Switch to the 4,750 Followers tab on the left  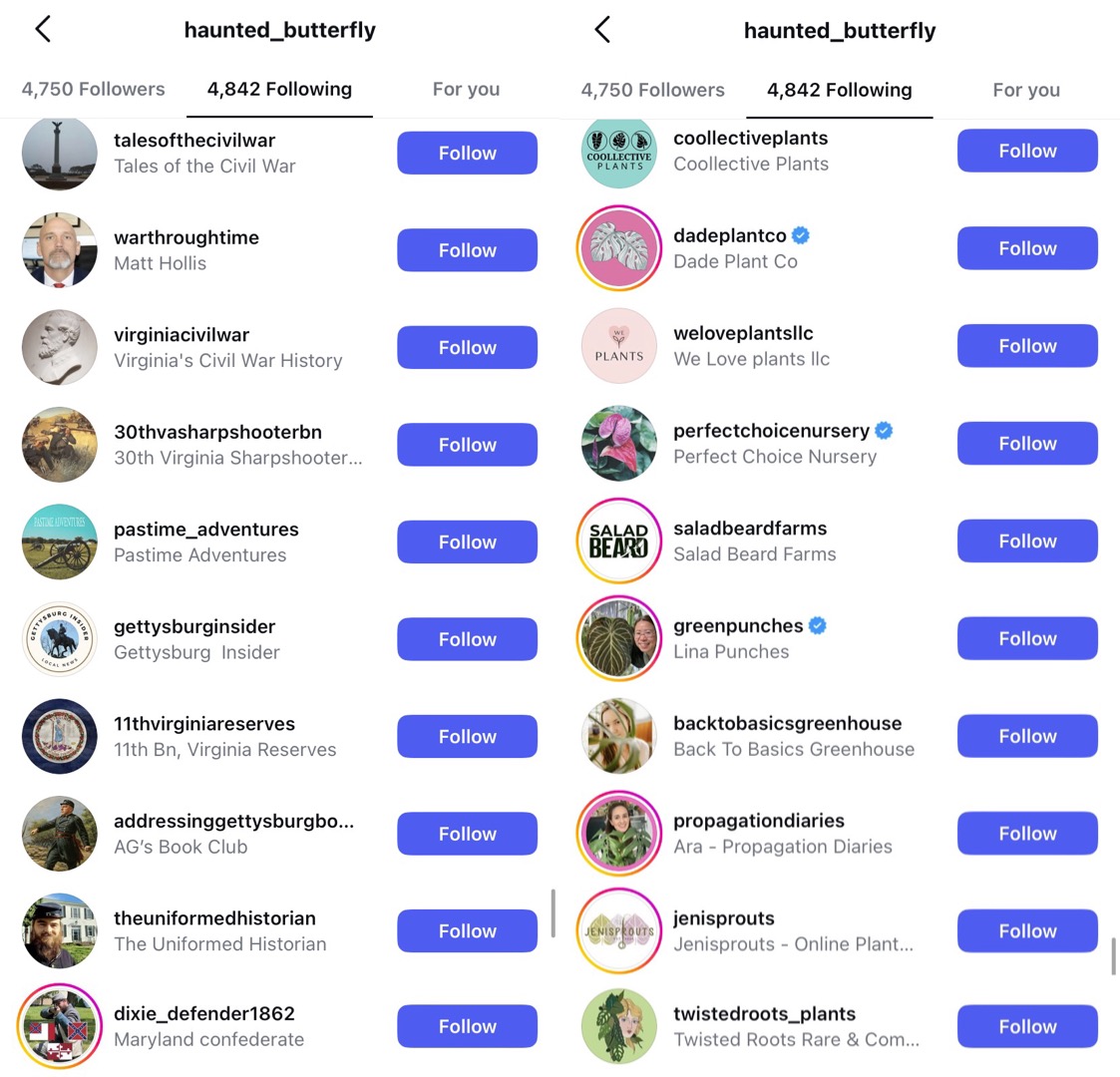[x=93, y=90]
